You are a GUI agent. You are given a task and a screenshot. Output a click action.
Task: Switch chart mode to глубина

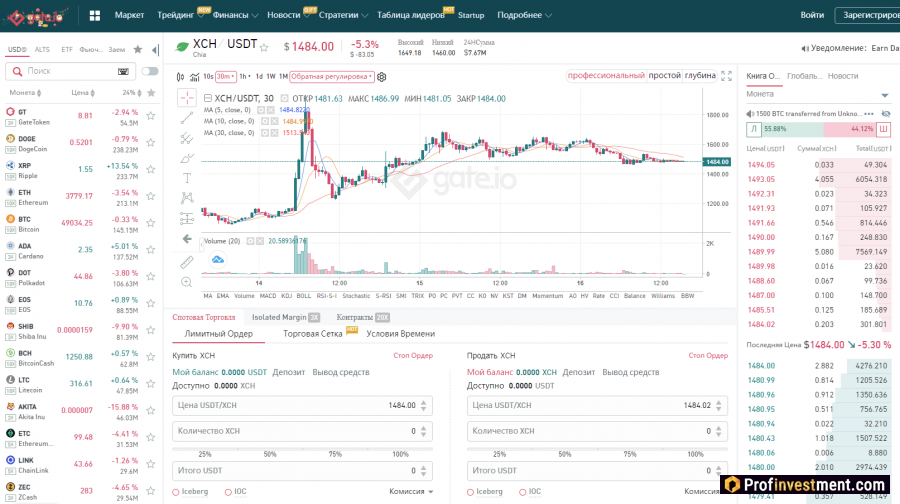pyautogui.click(x=700, y=75)
